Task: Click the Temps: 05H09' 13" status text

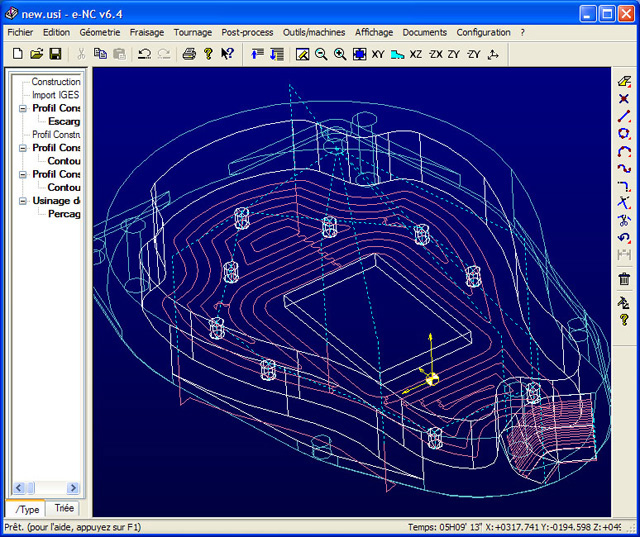Action: pos(445,527)
